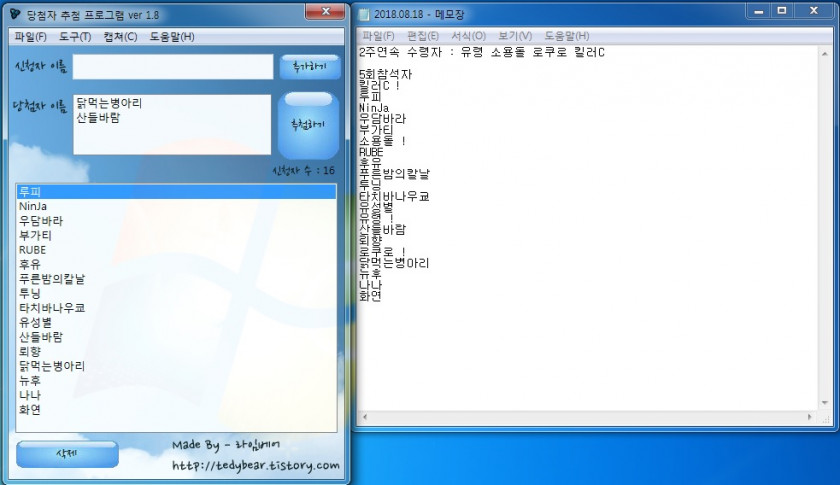840x485 pixels.
Task: Click Notepad scrollbar up arrow
Action: 824,52
